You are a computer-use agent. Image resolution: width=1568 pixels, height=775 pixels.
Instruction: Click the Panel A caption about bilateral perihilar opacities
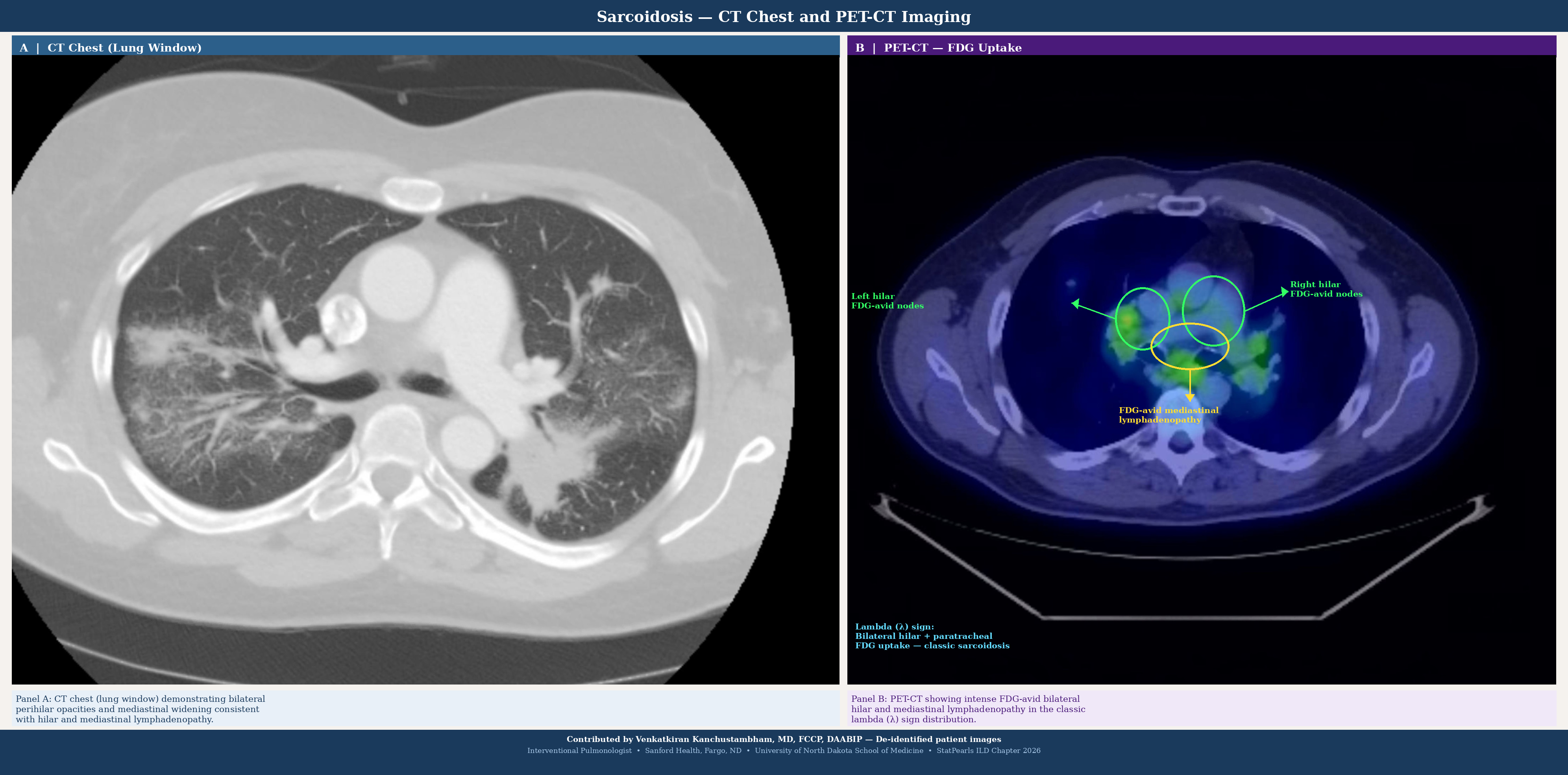(x=141, y=709)
